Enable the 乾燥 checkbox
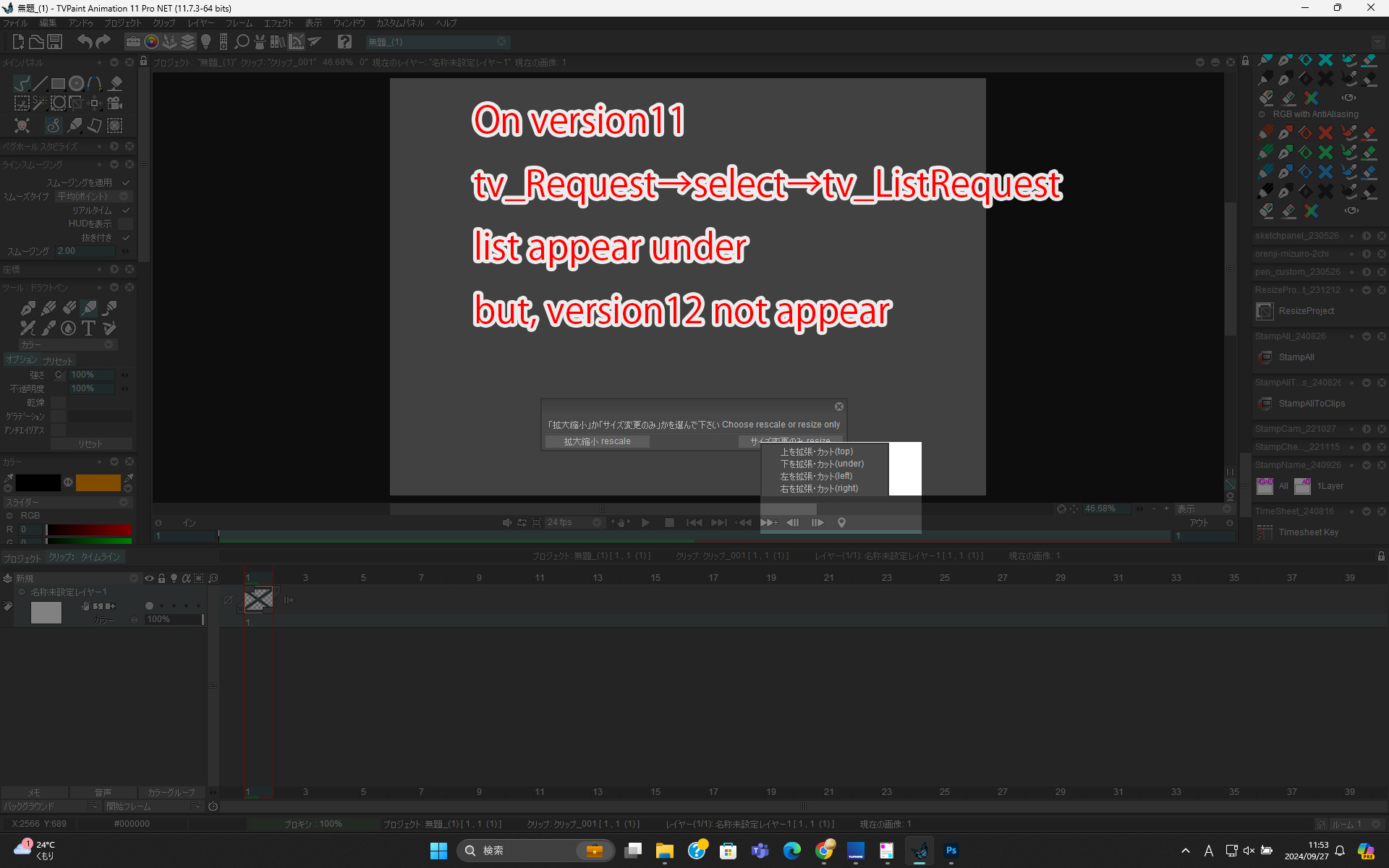Screen dimensions: 1389x868 pos(59,402)
